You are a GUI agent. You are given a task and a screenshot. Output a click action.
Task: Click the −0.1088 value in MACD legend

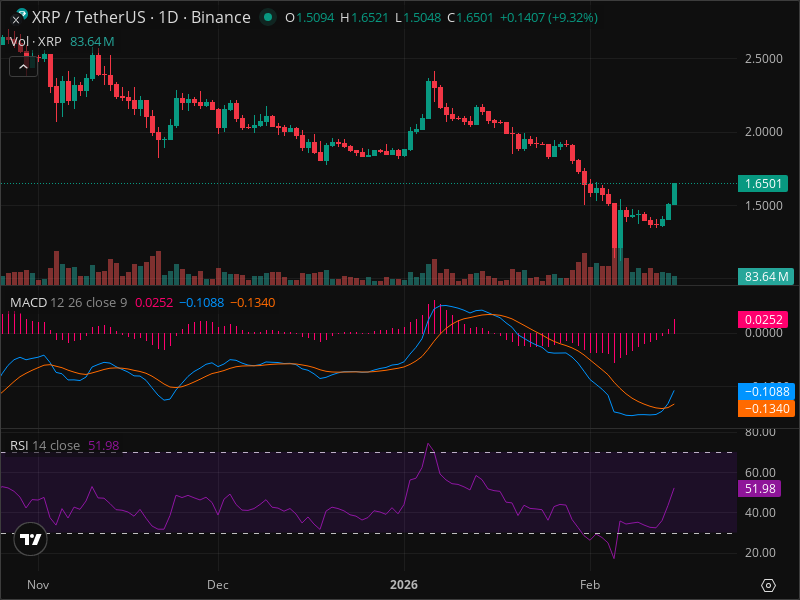202,303
